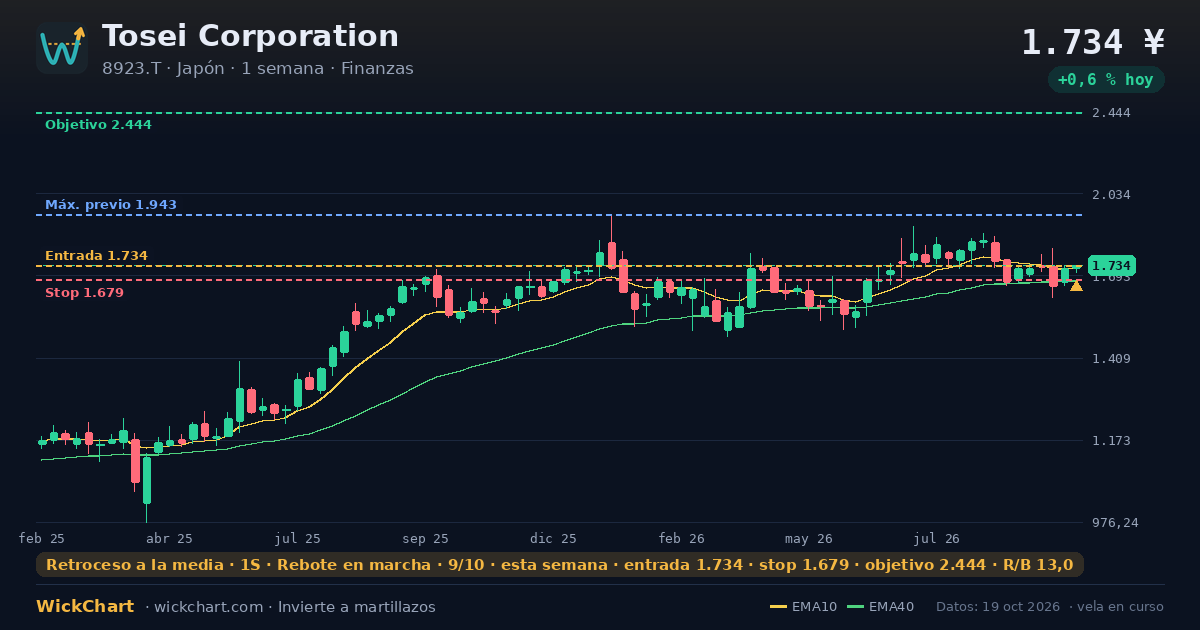Click the 'abr 25' date on the time axis

click(170, 539)
